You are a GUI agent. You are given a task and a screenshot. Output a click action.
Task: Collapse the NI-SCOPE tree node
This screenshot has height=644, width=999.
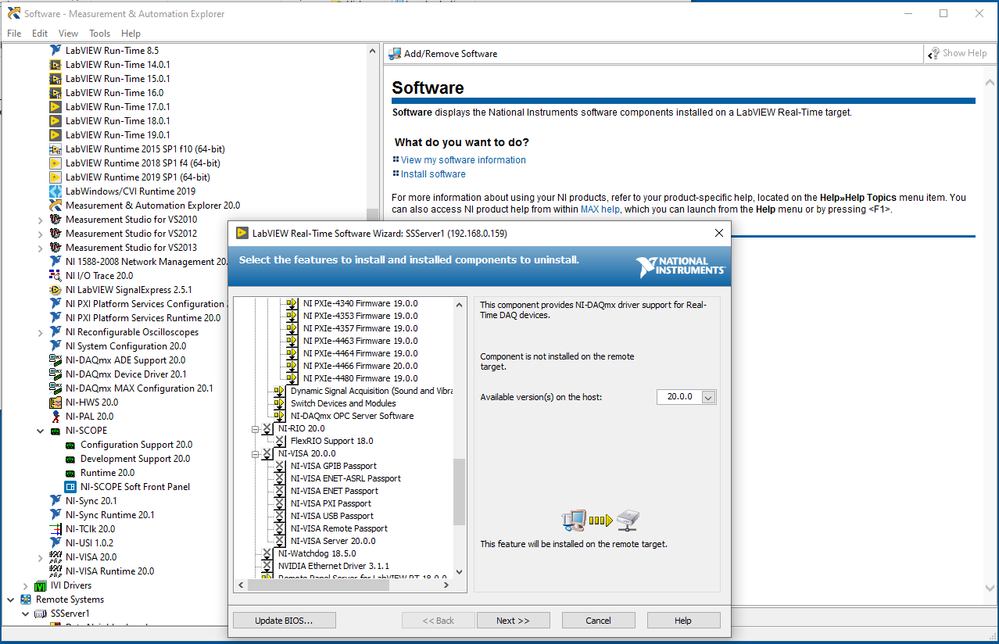pyautogui.click(x=41, y=431)
